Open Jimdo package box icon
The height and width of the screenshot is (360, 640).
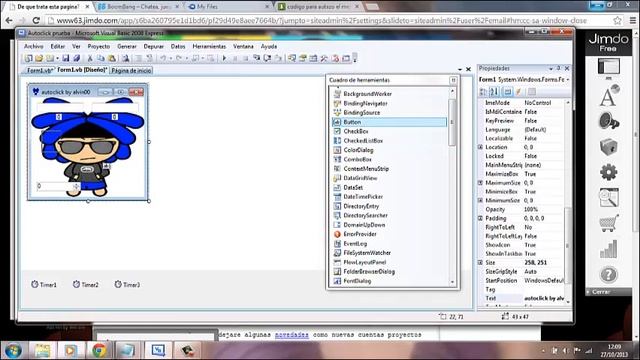pyautogui.click(x=608, y=147)
